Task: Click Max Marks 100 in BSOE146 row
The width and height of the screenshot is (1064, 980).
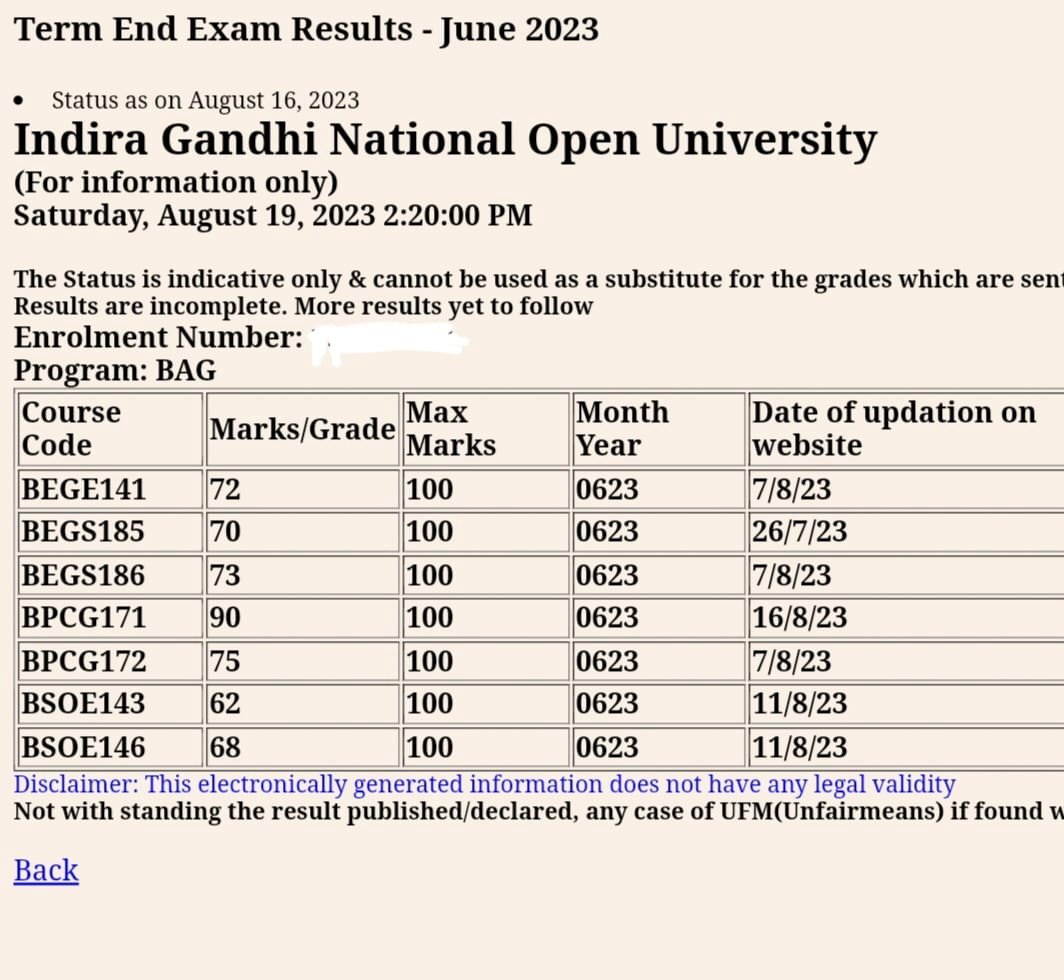Action: point(430,747)
